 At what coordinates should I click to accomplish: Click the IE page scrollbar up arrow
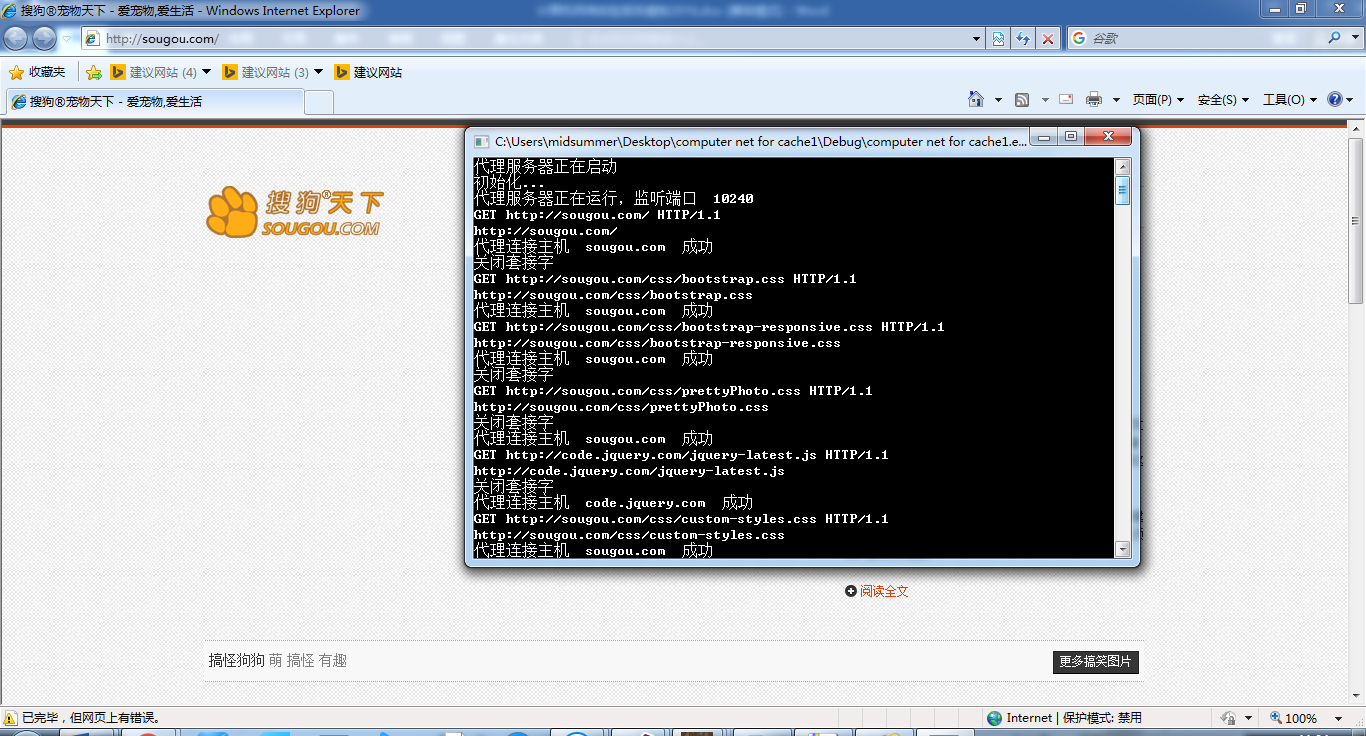click(1357, 131)
